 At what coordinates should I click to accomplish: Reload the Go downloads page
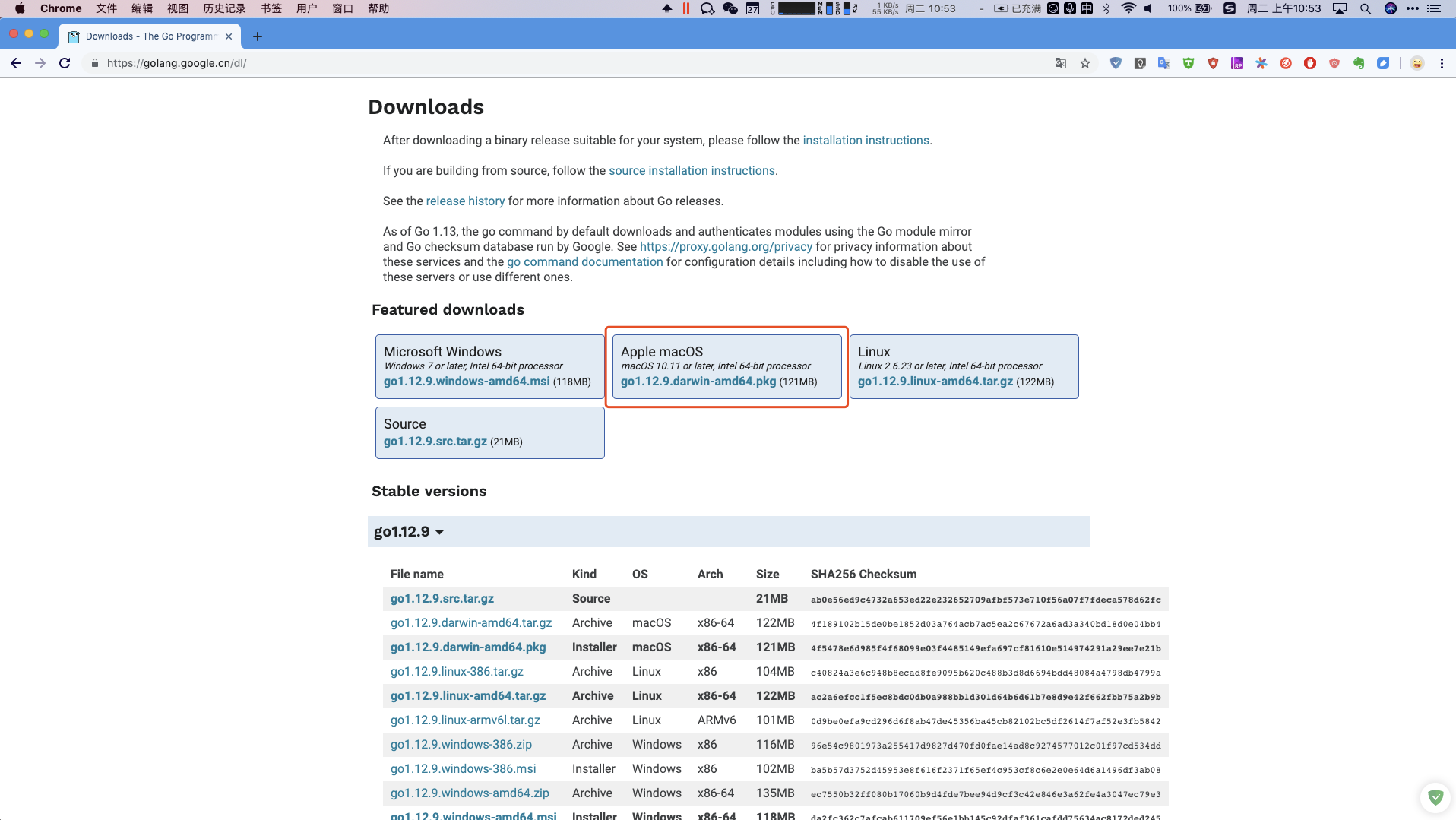click(x=65, y=63)
